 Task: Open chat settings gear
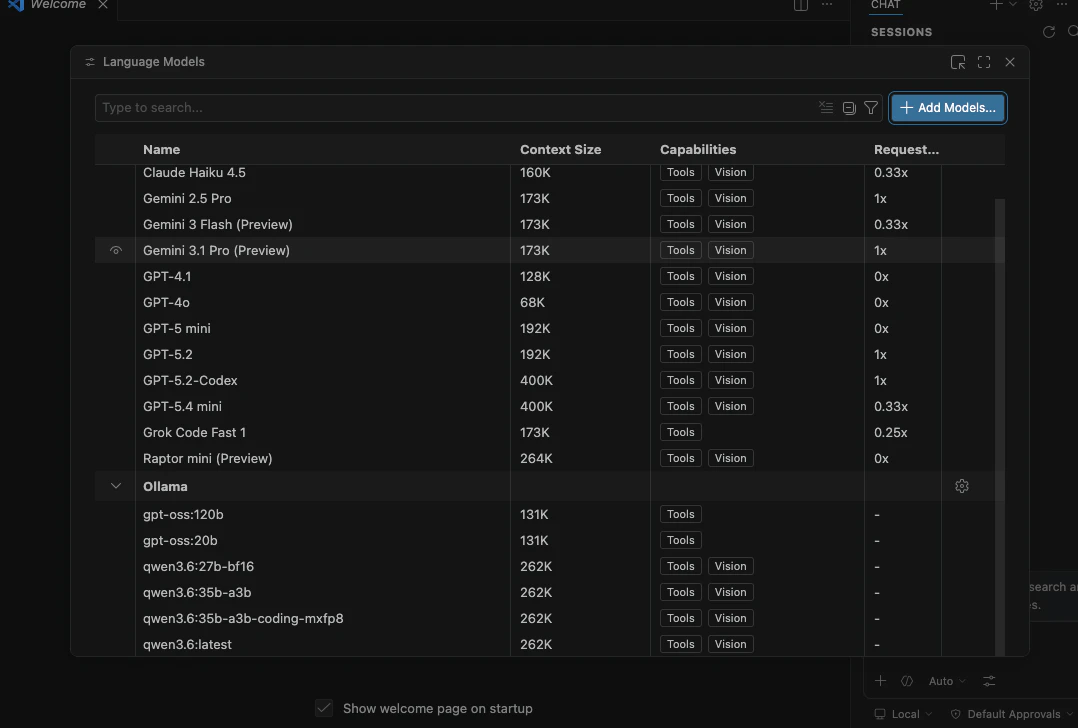click(x=1036, y=5)
